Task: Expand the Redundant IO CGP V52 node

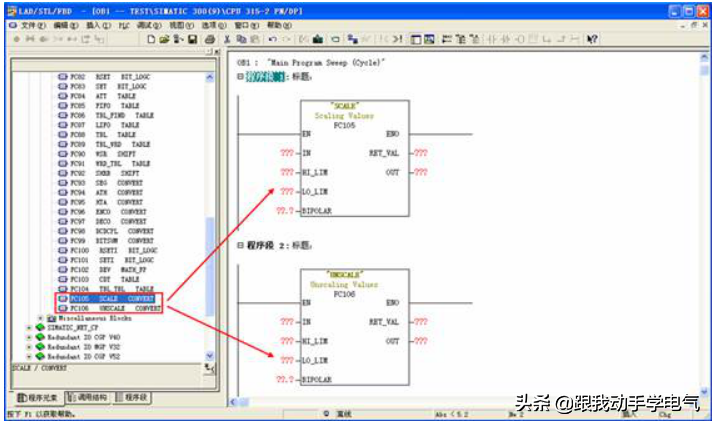Action: [x=29, y=356]
